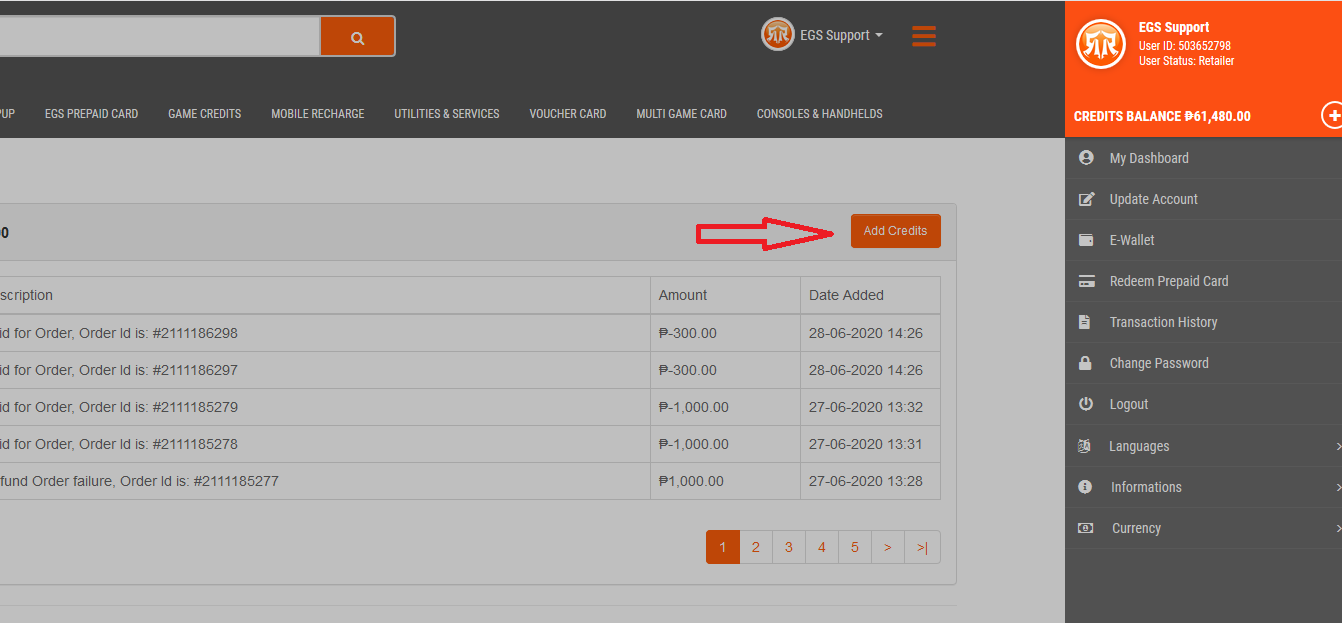The width and height of the screenshot is (1342, 623).
Task: Click the ₱1,000.00 refund amount cell
Action: coord(725,481)
